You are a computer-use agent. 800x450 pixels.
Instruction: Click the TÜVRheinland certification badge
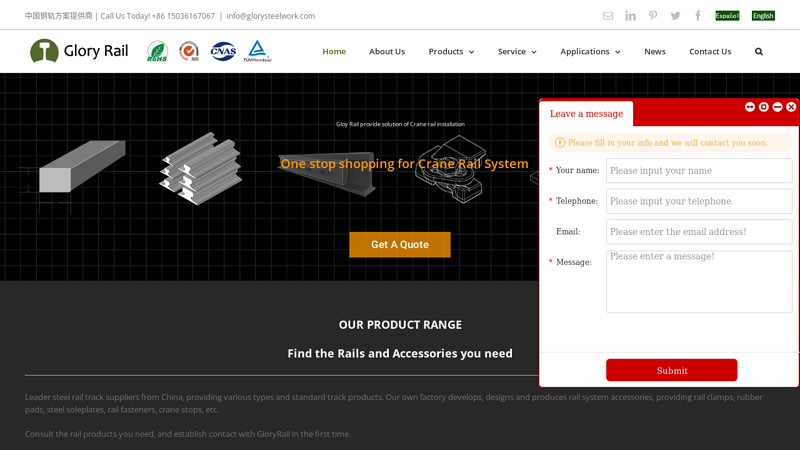[257, 52]
